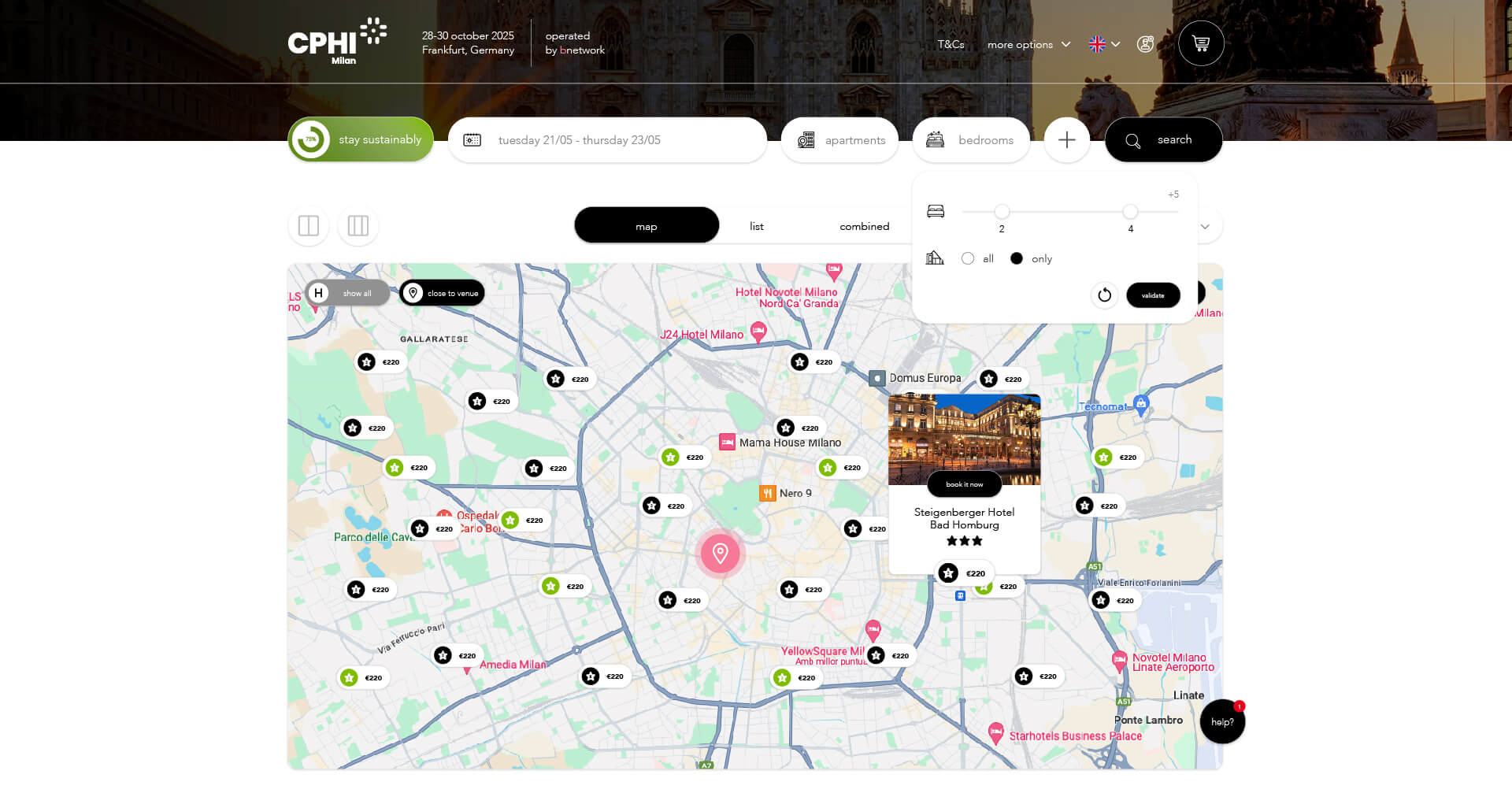Expand the chevron right of the view tabs

[1205, 227]
